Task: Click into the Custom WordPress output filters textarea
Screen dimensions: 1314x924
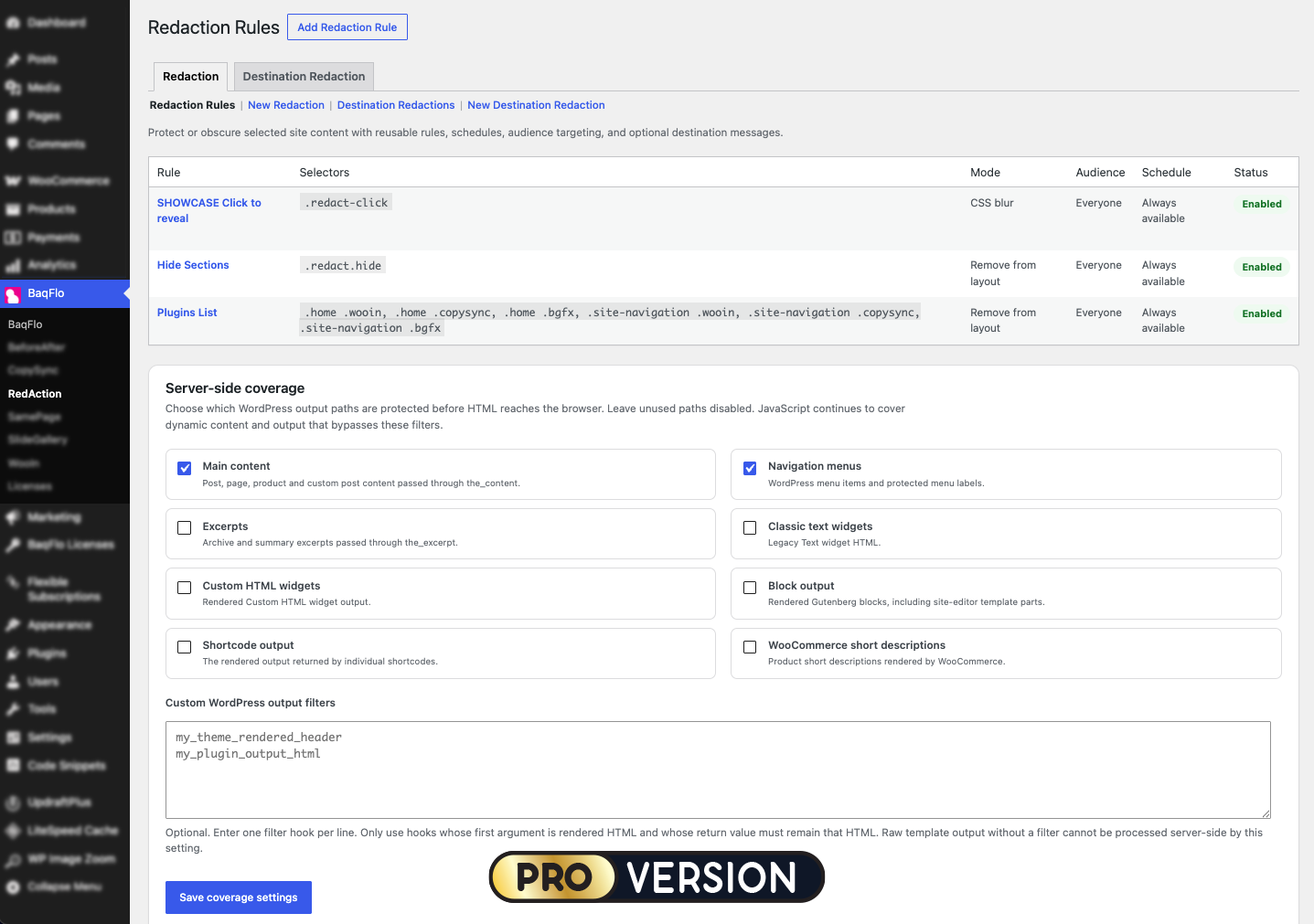Action: [718, 770]
